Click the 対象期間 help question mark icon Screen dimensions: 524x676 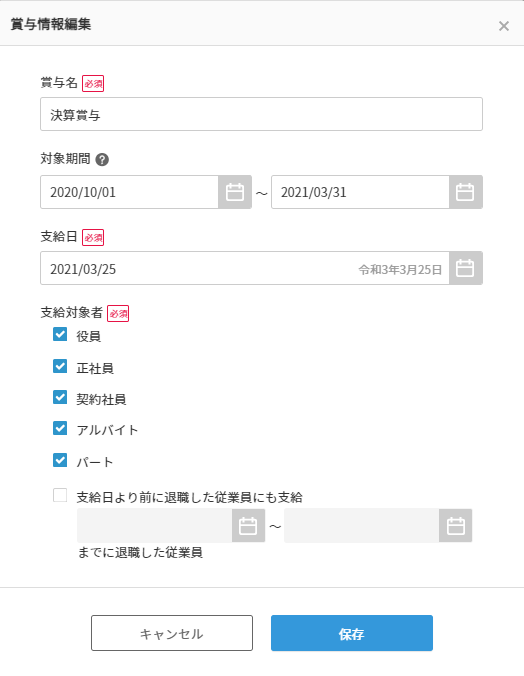click(x=102, y=160)
